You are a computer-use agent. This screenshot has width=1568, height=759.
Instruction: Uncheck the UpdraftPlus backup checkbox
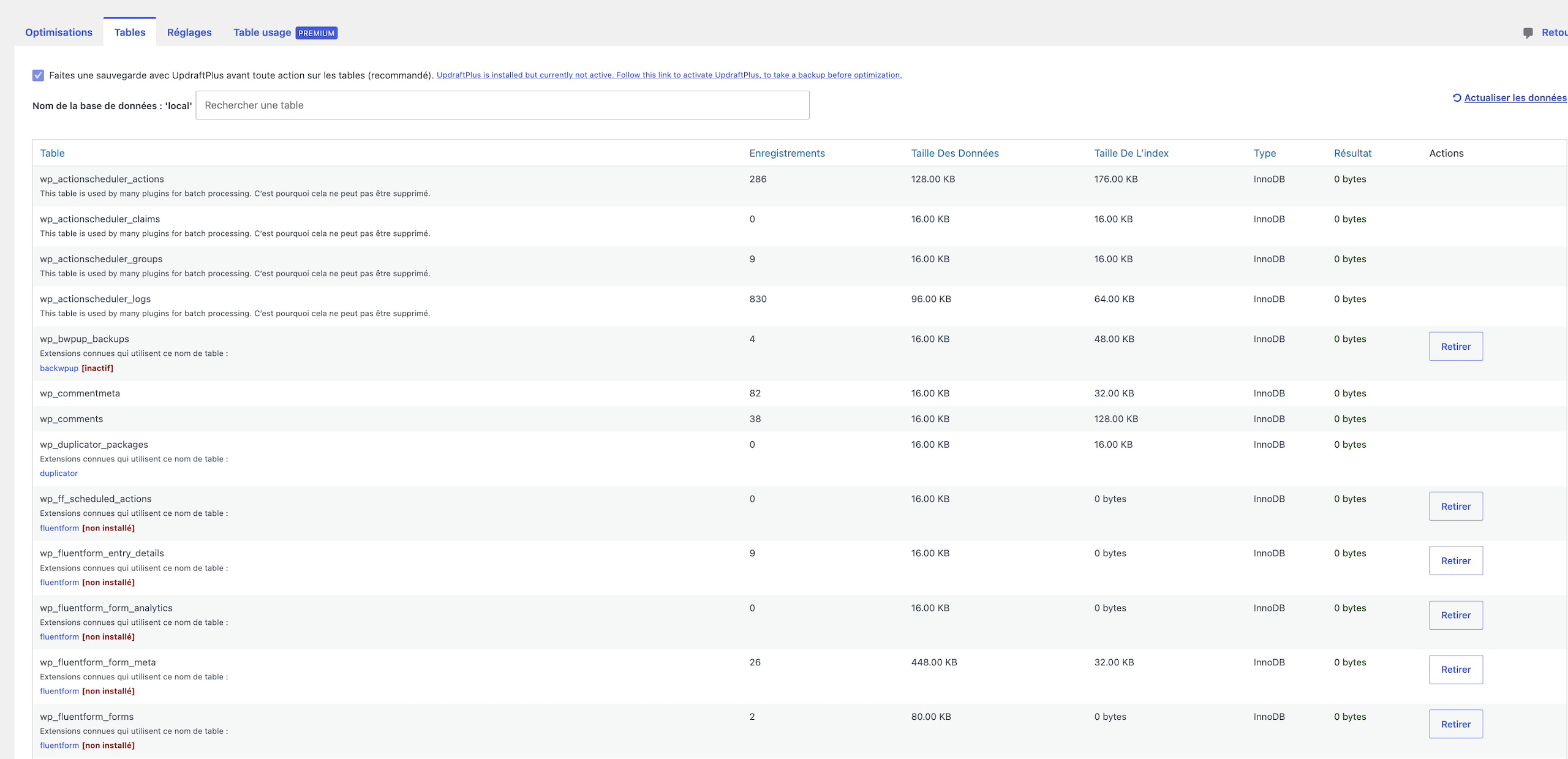(38, 75)
